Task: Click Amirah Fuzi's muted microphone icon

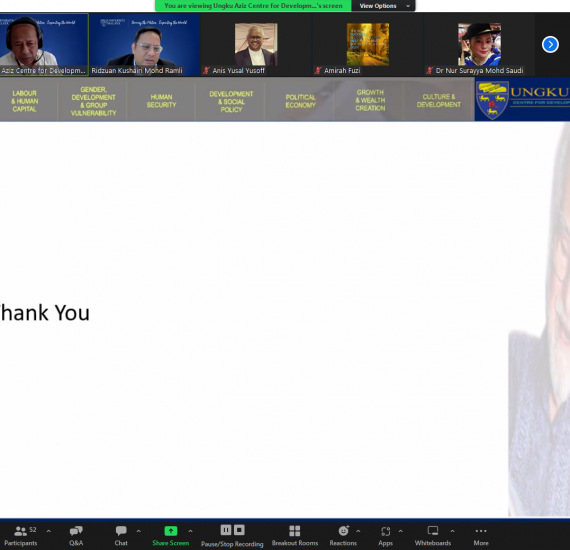Action: (x=318, y=71)
